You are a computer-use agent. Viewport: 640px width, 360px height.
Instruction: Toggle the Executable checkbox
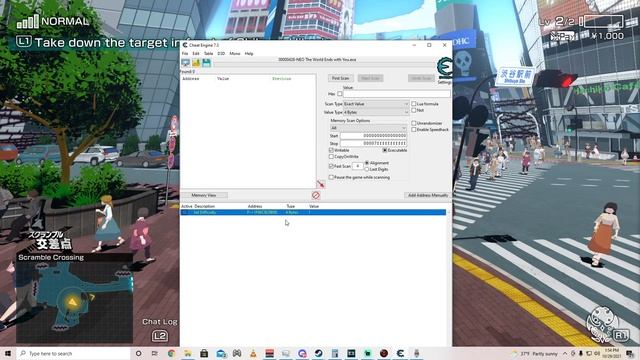384,150
